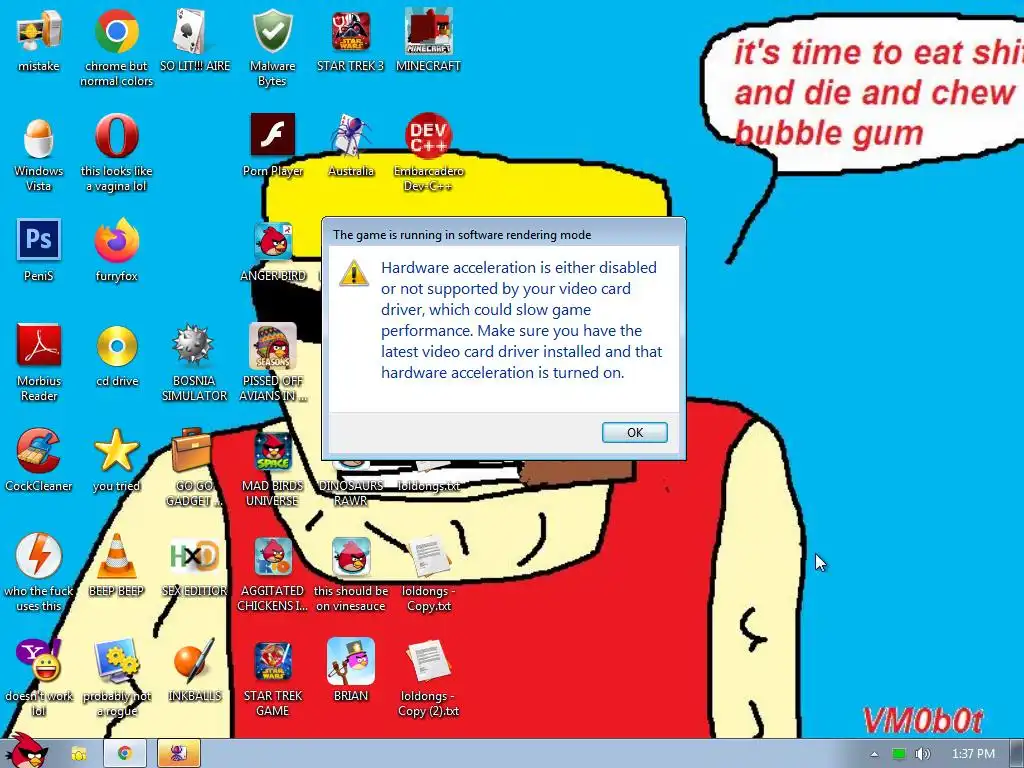Screen dimensions: 1024x768
Task: Open the STAR TREK GAME icon
Action: pyautogui.click(x=272, y=661)
